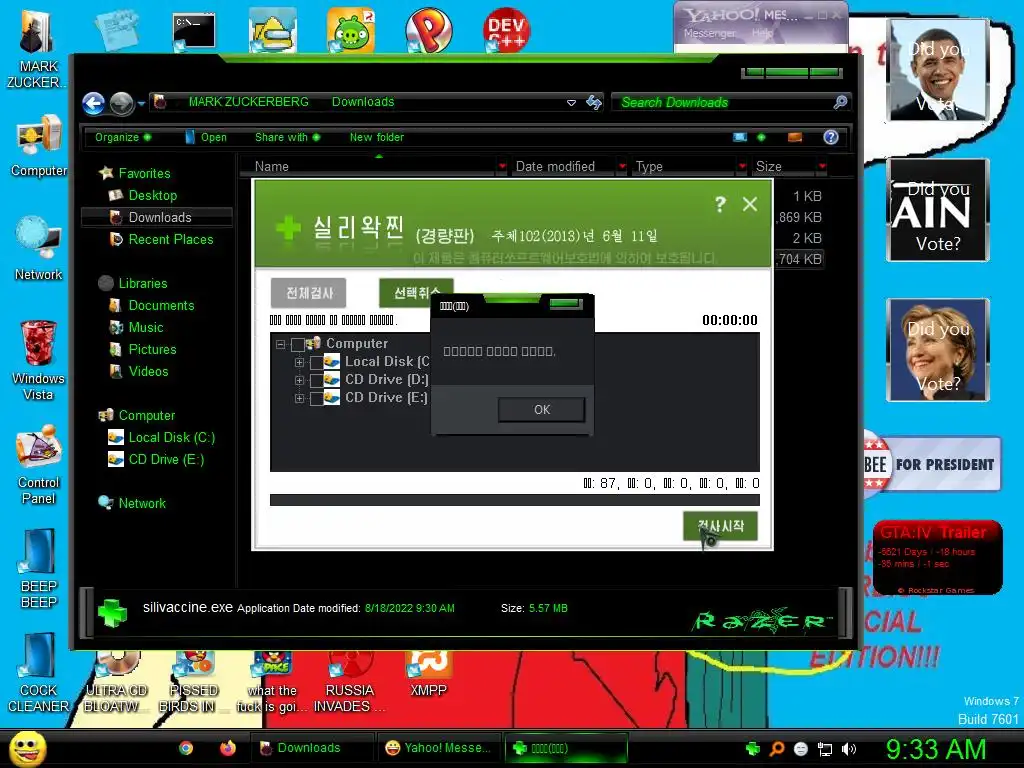Image resolution: width=1024 pixels, height=768 pixels.
Task: Click the Forward arrow in Explorer
Action: tap(121, 103)
